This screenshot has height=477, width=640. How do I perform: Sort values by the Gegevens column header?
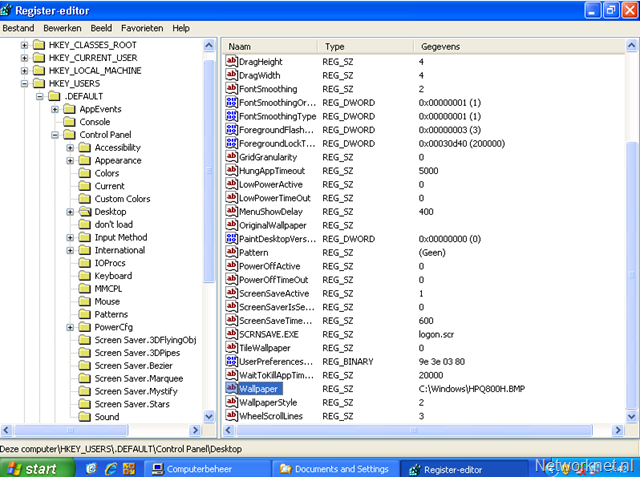[x=519, y=47]
